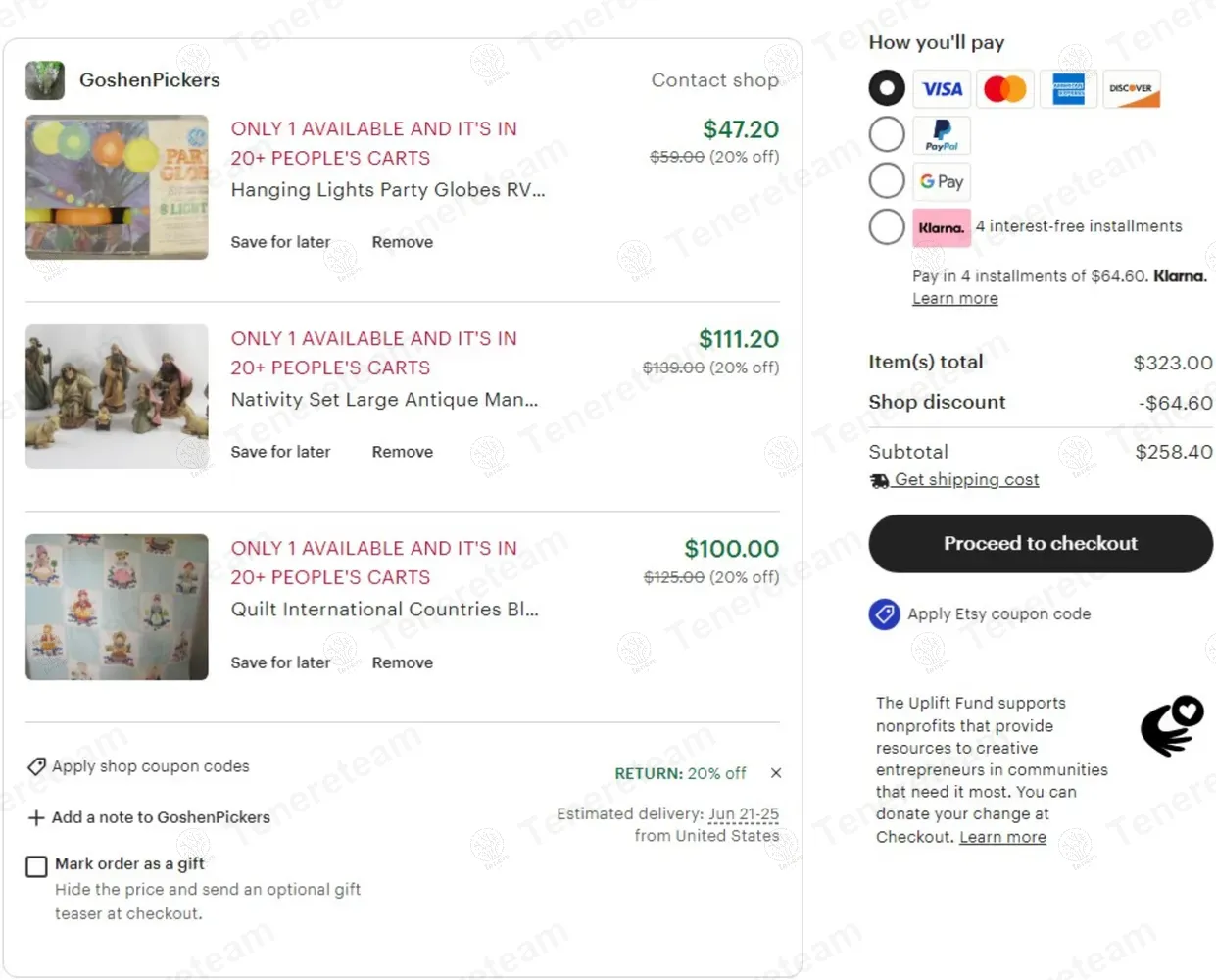Expand Add a note to GoshenPickers

tap(149, 817)
